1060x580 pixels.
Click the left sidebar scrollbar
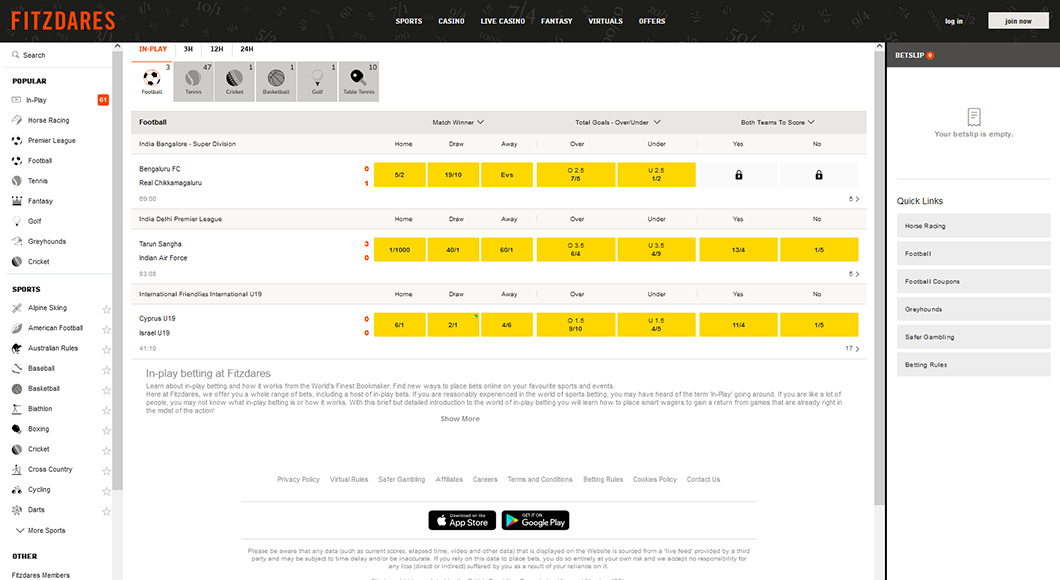(118, 270)
